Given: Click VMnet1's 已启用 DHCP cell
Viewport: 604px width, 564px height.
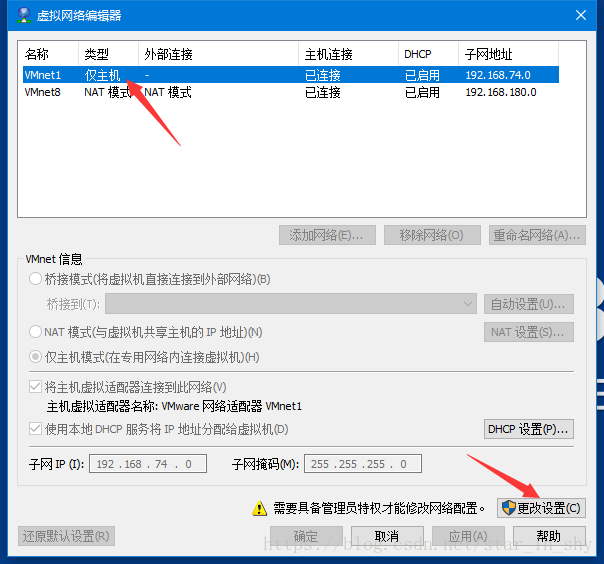Looking at the screenshot, I should tap(422, 75).
